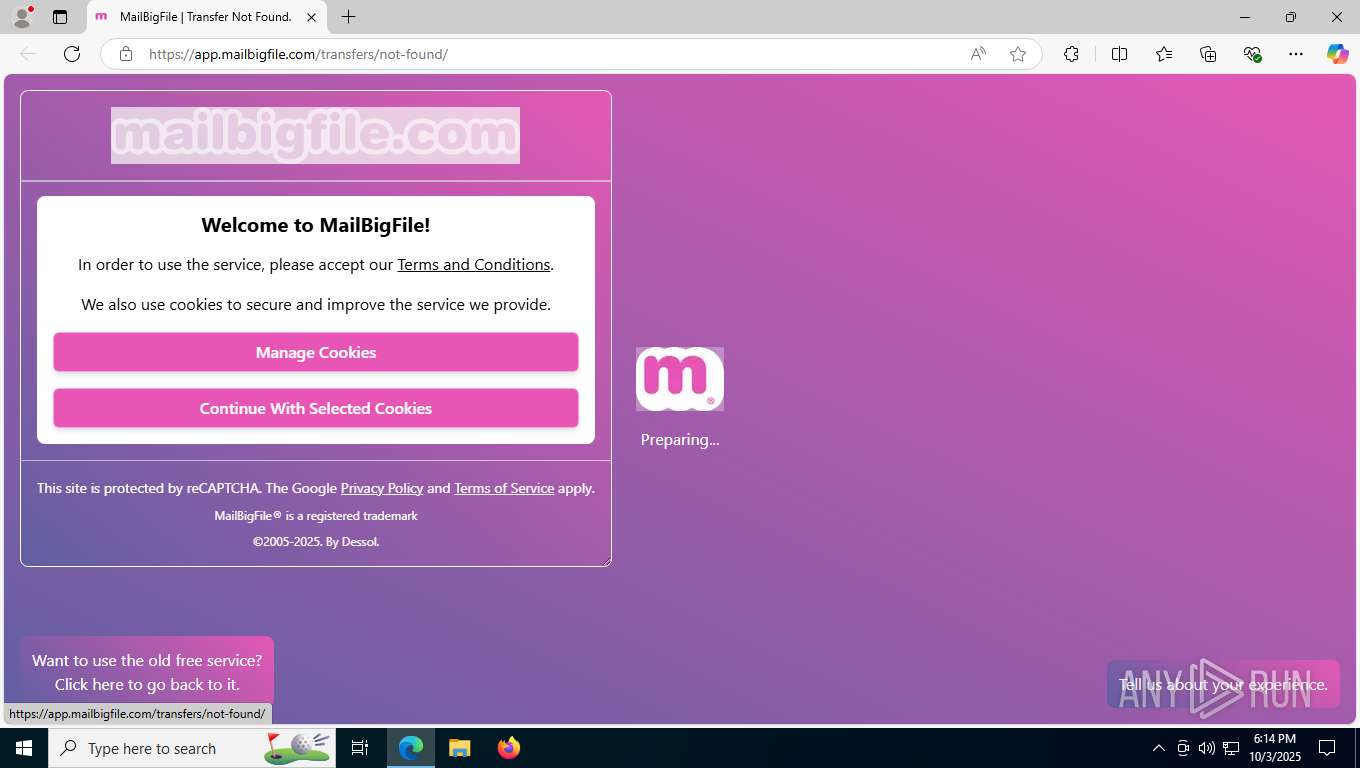This screenshot has width=1360, height=768.
Task: Open the Google Privacy Policy link
Action: (382, 488)
